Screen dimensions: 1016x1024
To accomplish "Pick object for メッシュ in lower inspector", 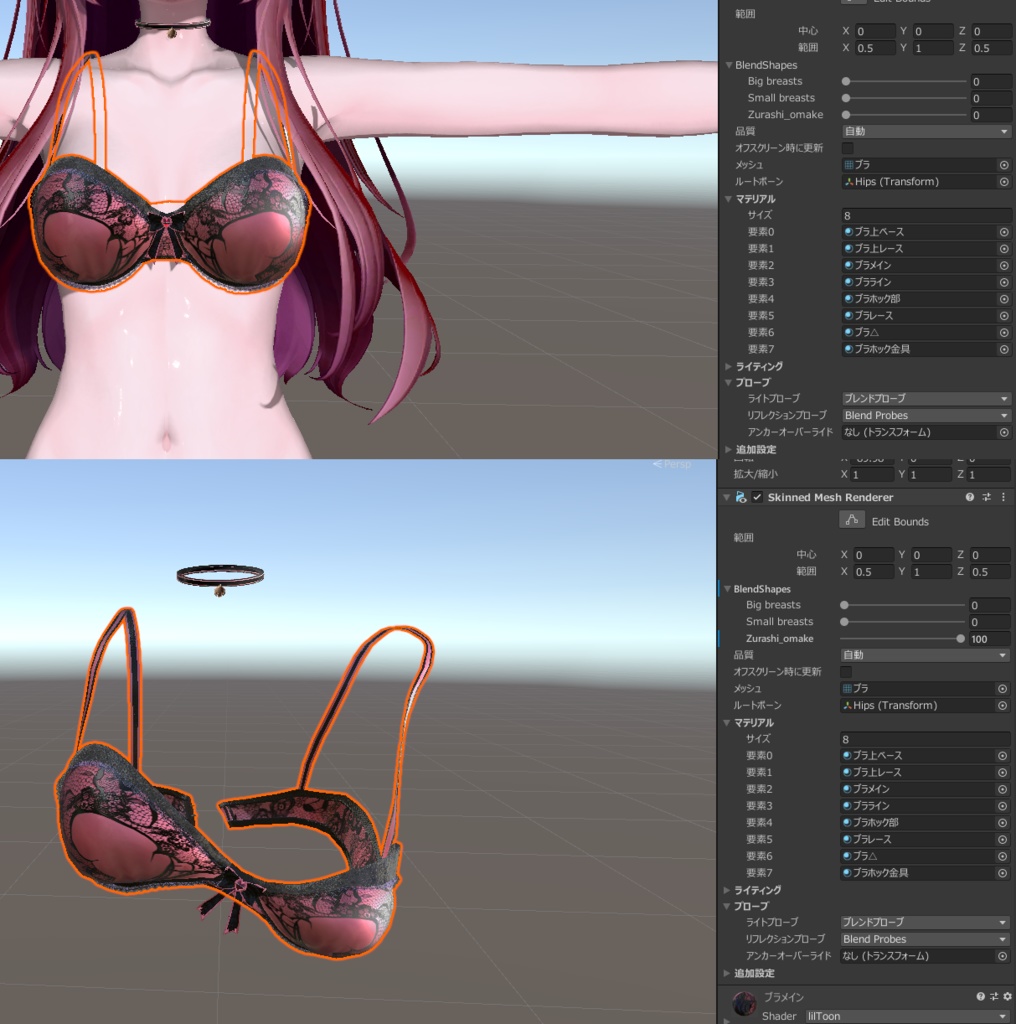I will [x=1002, y=688].
